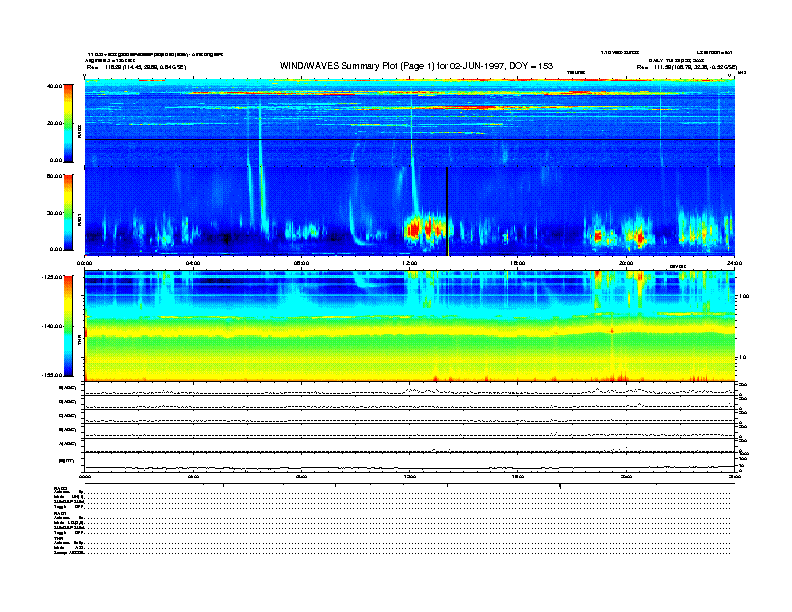Click the WIND/WAVES Summary Plot title text

(x=416, y=66)
